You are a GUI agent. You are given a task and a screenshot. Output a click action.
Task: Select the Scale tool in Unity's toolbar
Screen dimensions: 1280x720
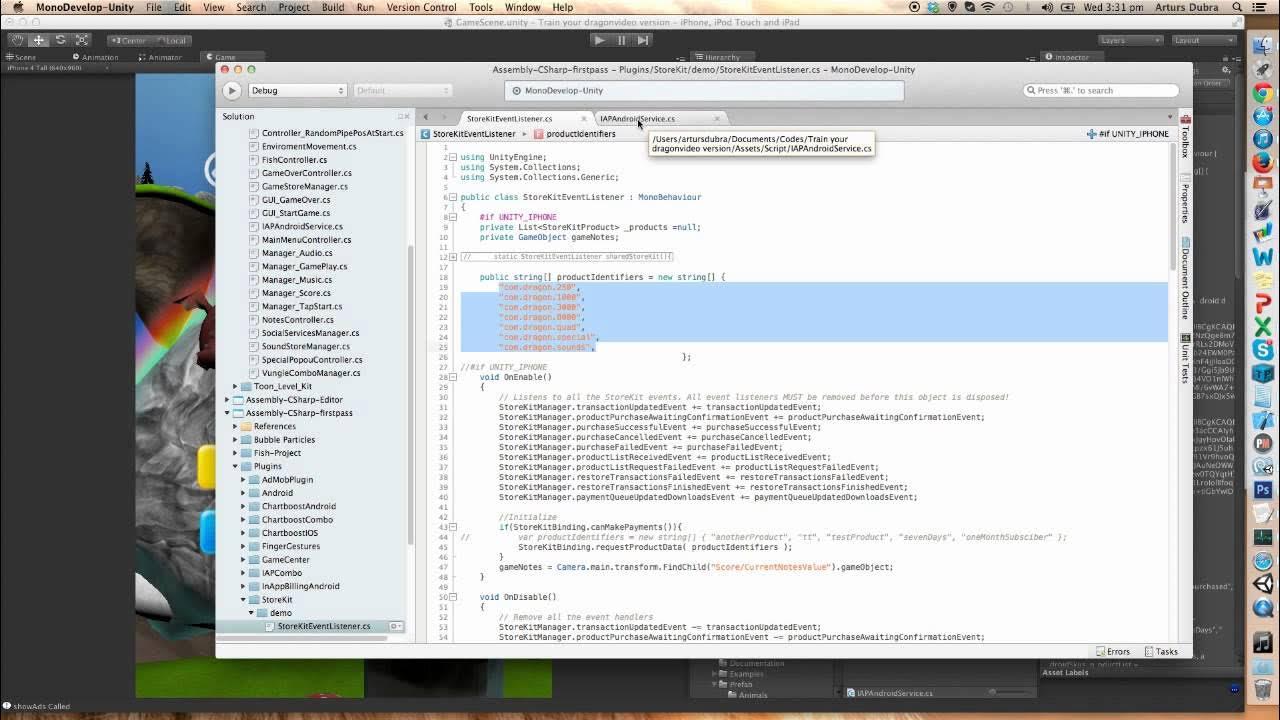point(82,40)
